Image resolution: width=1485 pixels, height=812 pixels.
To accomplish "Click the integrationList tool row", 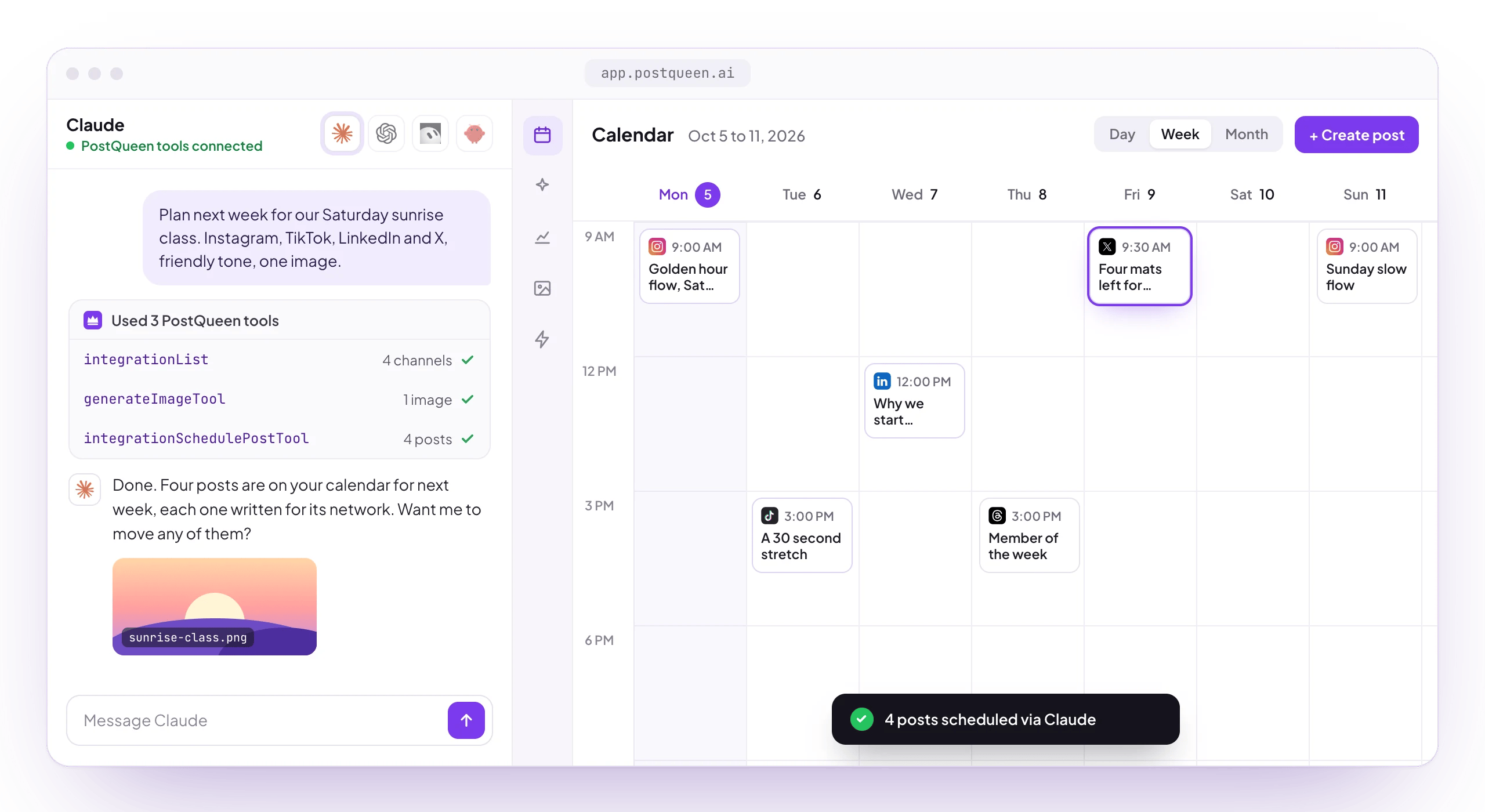I will 280,360.
